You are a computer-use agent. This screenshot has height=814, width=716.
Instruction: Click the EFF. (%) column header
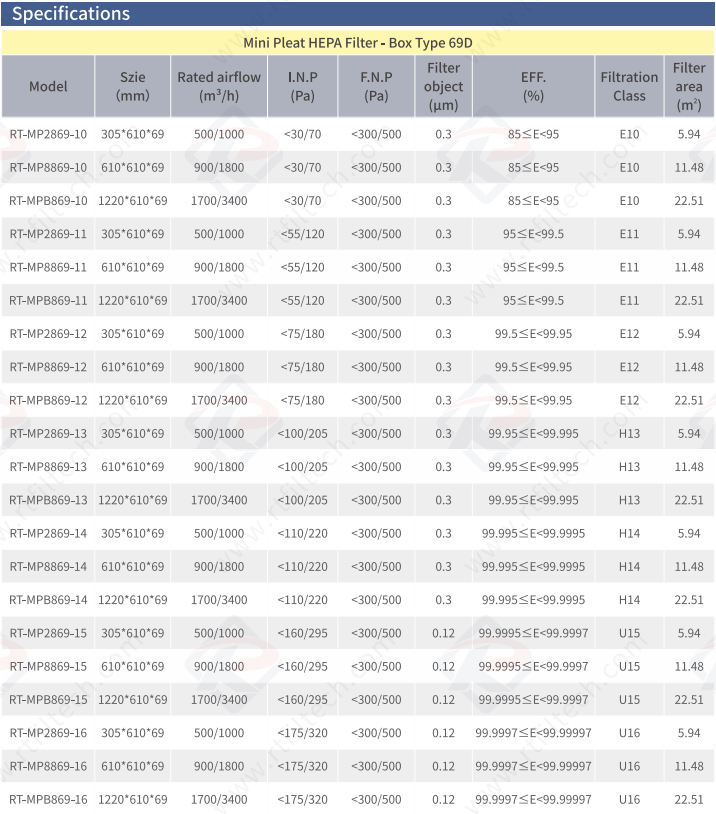(x=533, y=86)
